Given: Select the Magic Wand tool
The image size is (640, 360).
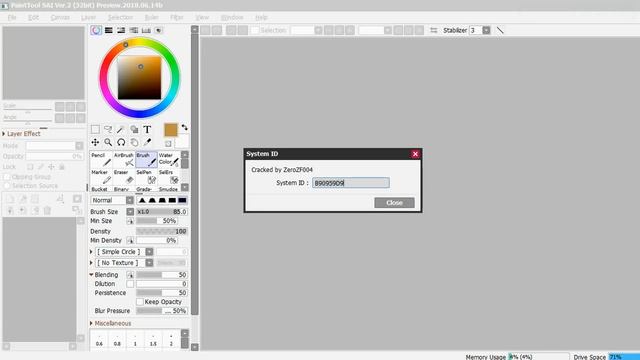Looking at the screenshot, I should 120,129.
